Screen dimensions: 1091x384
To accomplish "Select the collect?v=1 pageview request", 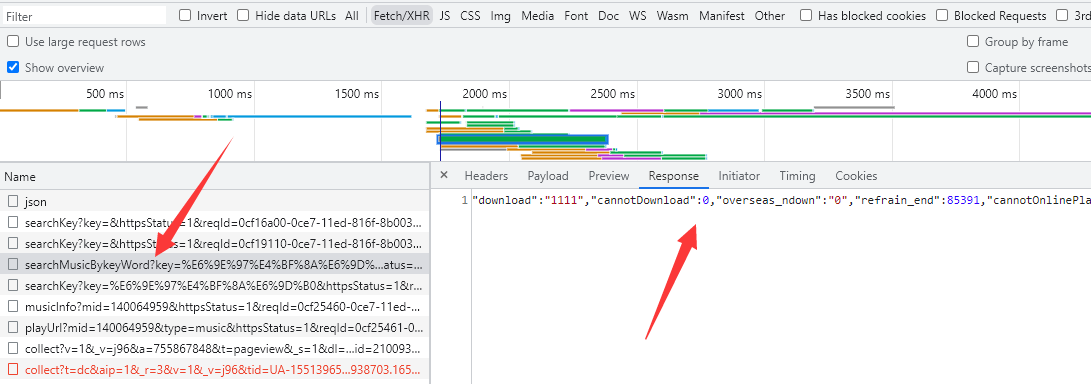I will (214, 348).
